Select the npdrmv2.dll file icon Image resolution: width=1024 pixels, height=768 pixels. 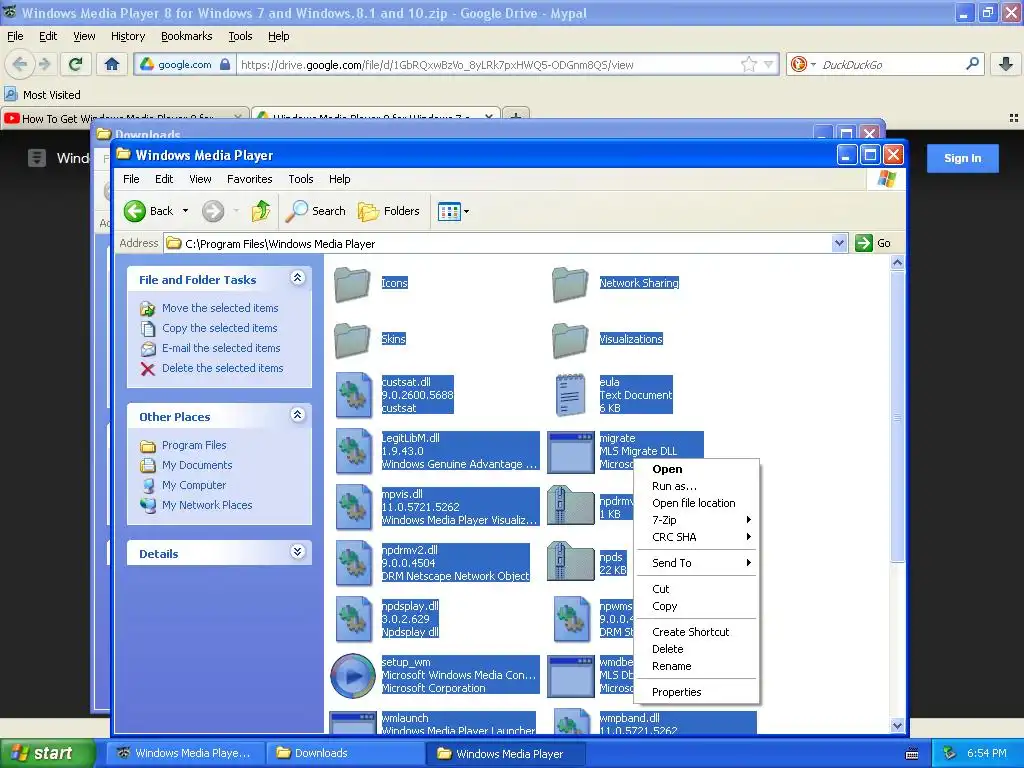(353, 563)
